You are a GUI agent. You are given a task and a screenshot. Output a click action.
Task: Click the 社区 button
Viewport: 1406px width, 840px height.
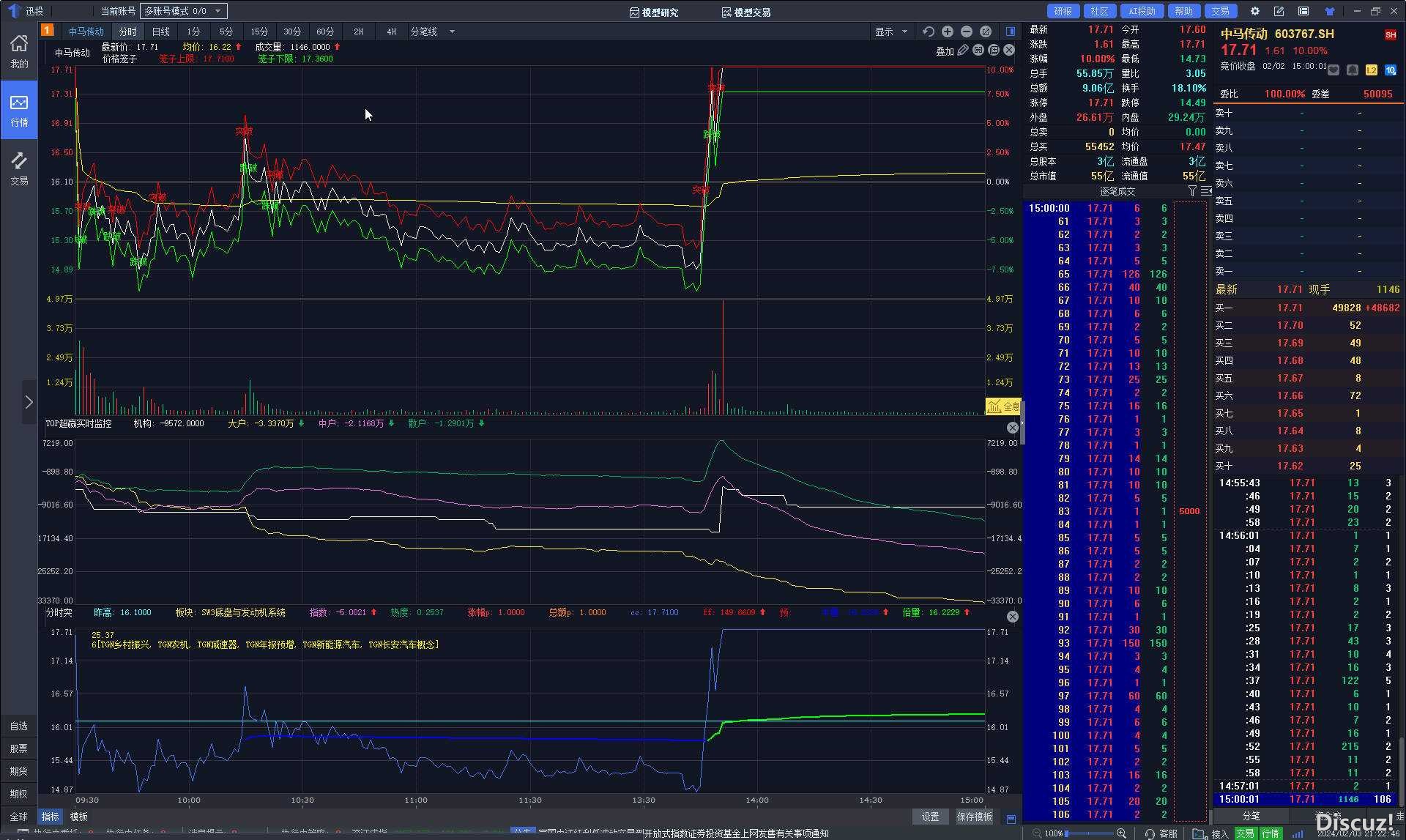(x=1100, y=11)
